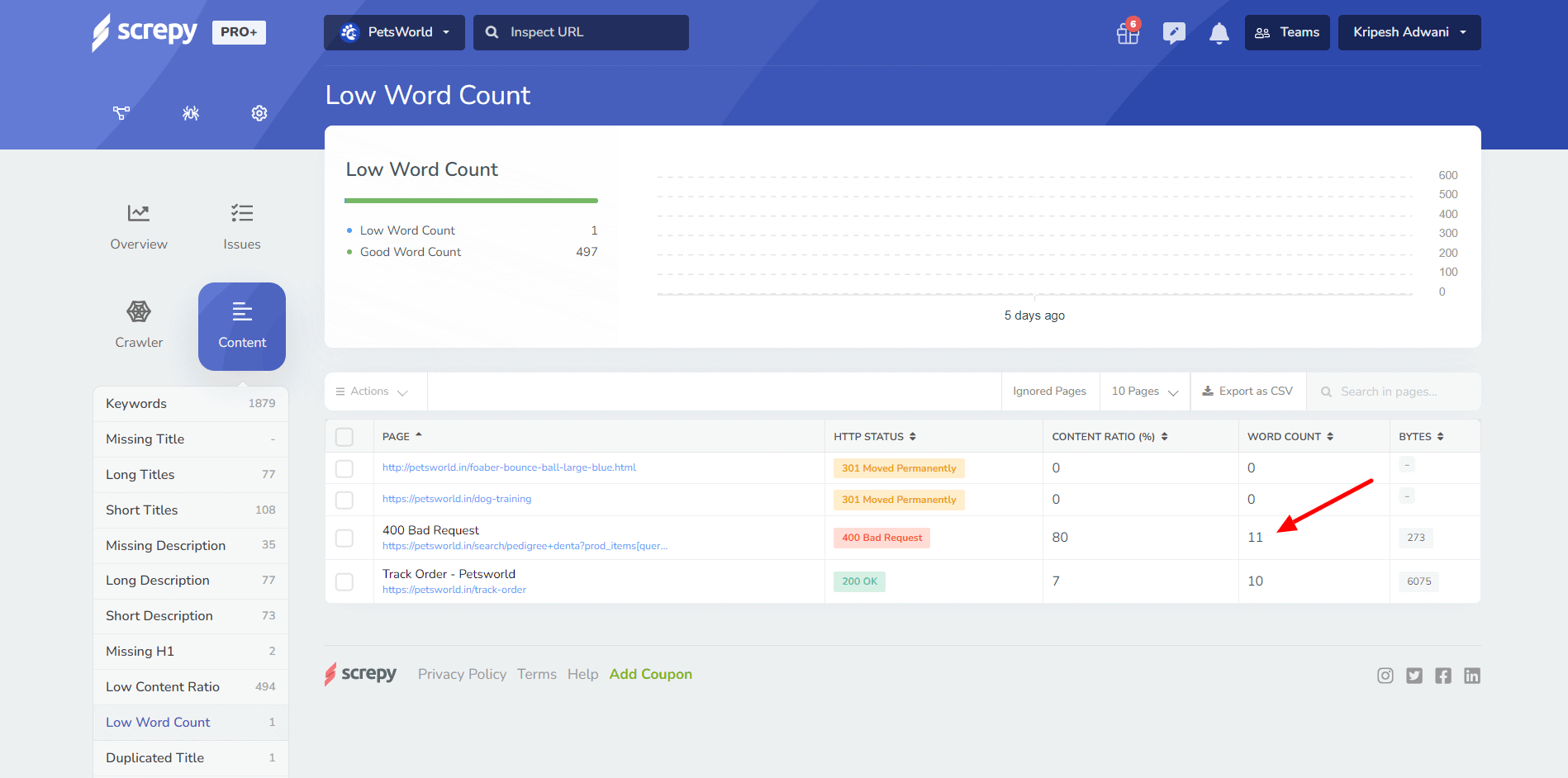Check the Track Order row checkbox

point(344,581)
